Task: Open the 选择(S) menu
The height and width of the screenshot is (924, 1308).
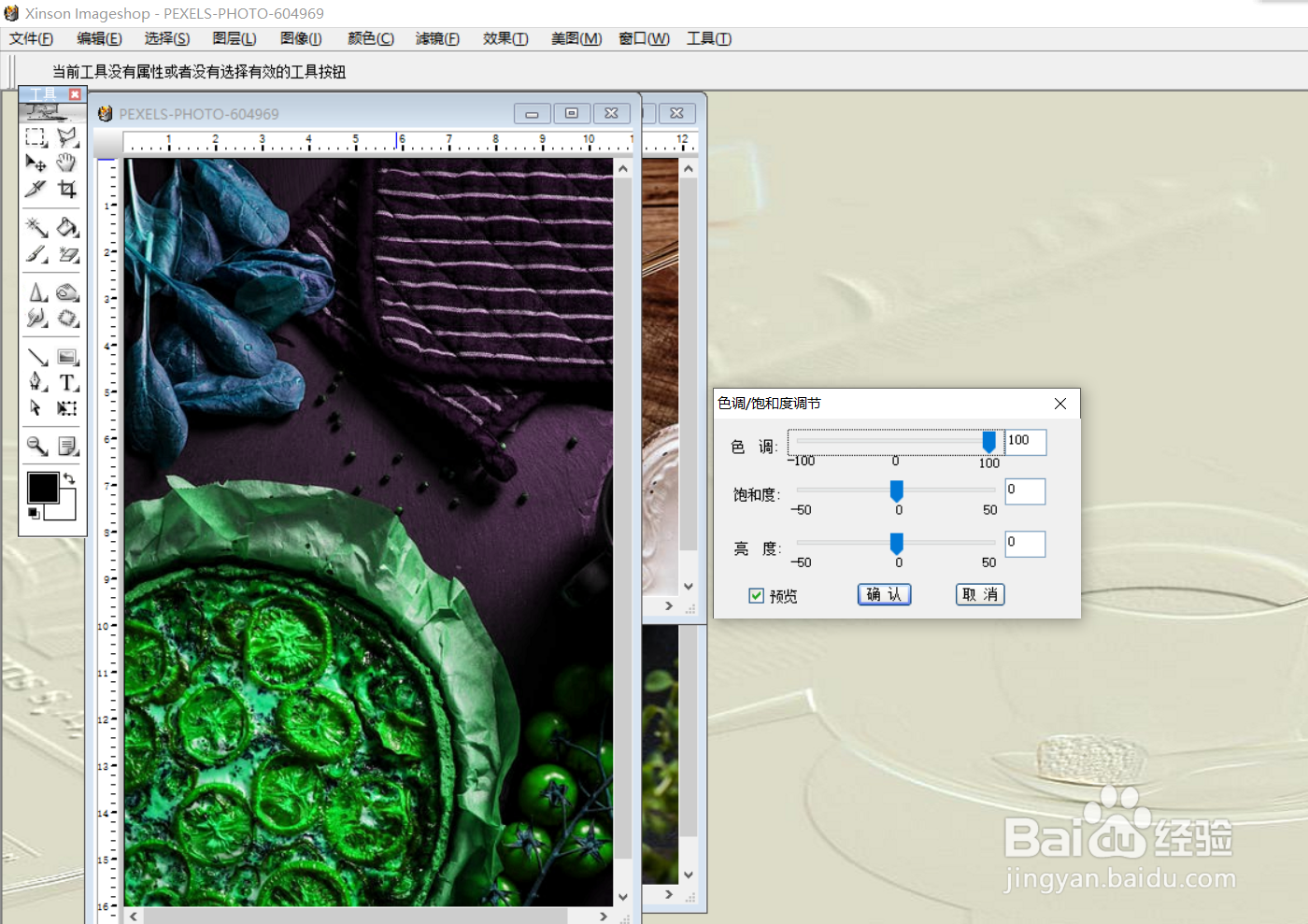Action: click(167, 38)
